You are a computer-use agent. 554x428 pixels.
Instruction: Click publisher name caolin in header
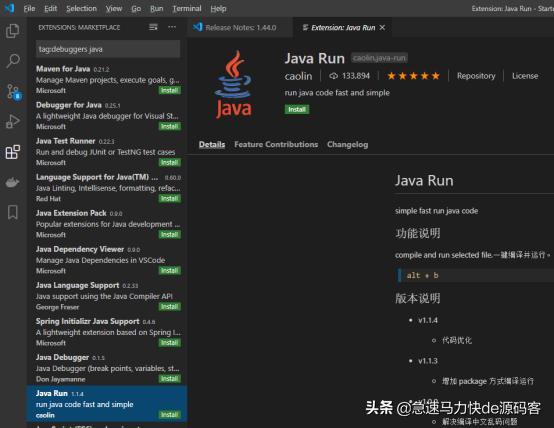[299, 76]
